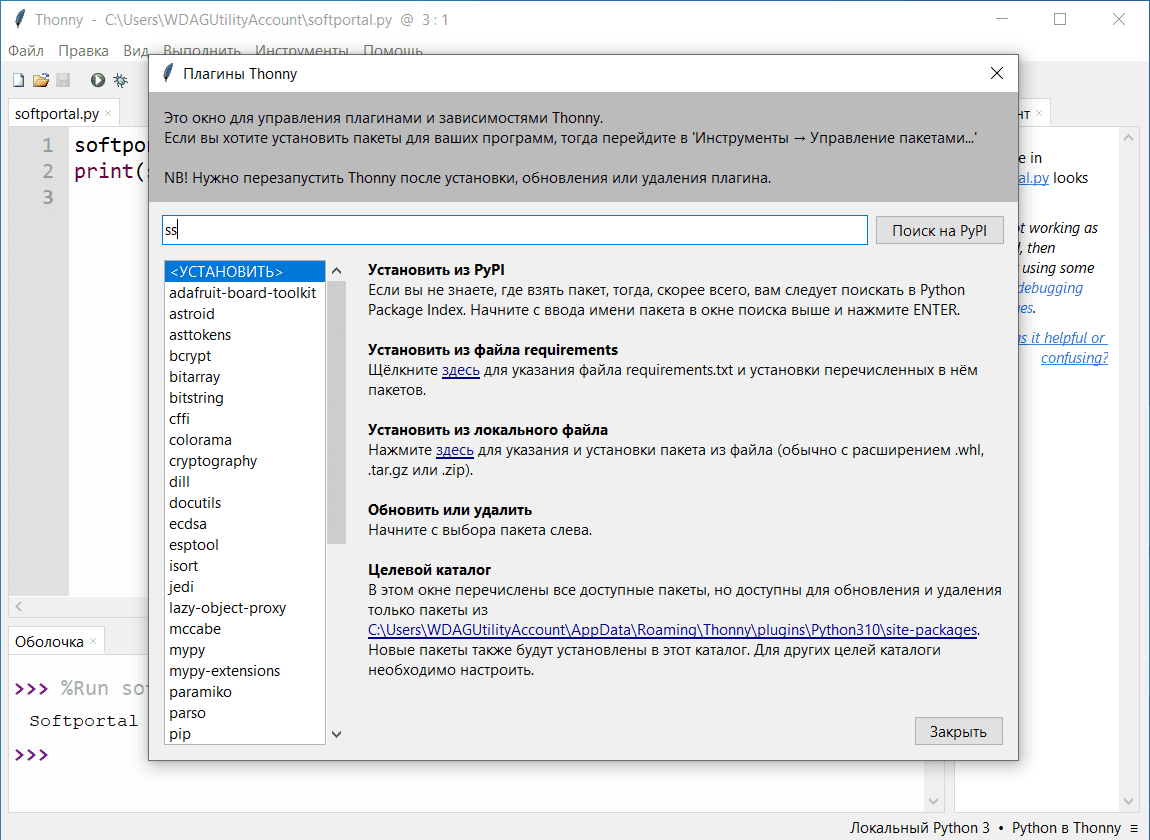The height and width of the screenshot is (840, 1150).
Task: Select esptool package in list
Action: click(245, 545)
